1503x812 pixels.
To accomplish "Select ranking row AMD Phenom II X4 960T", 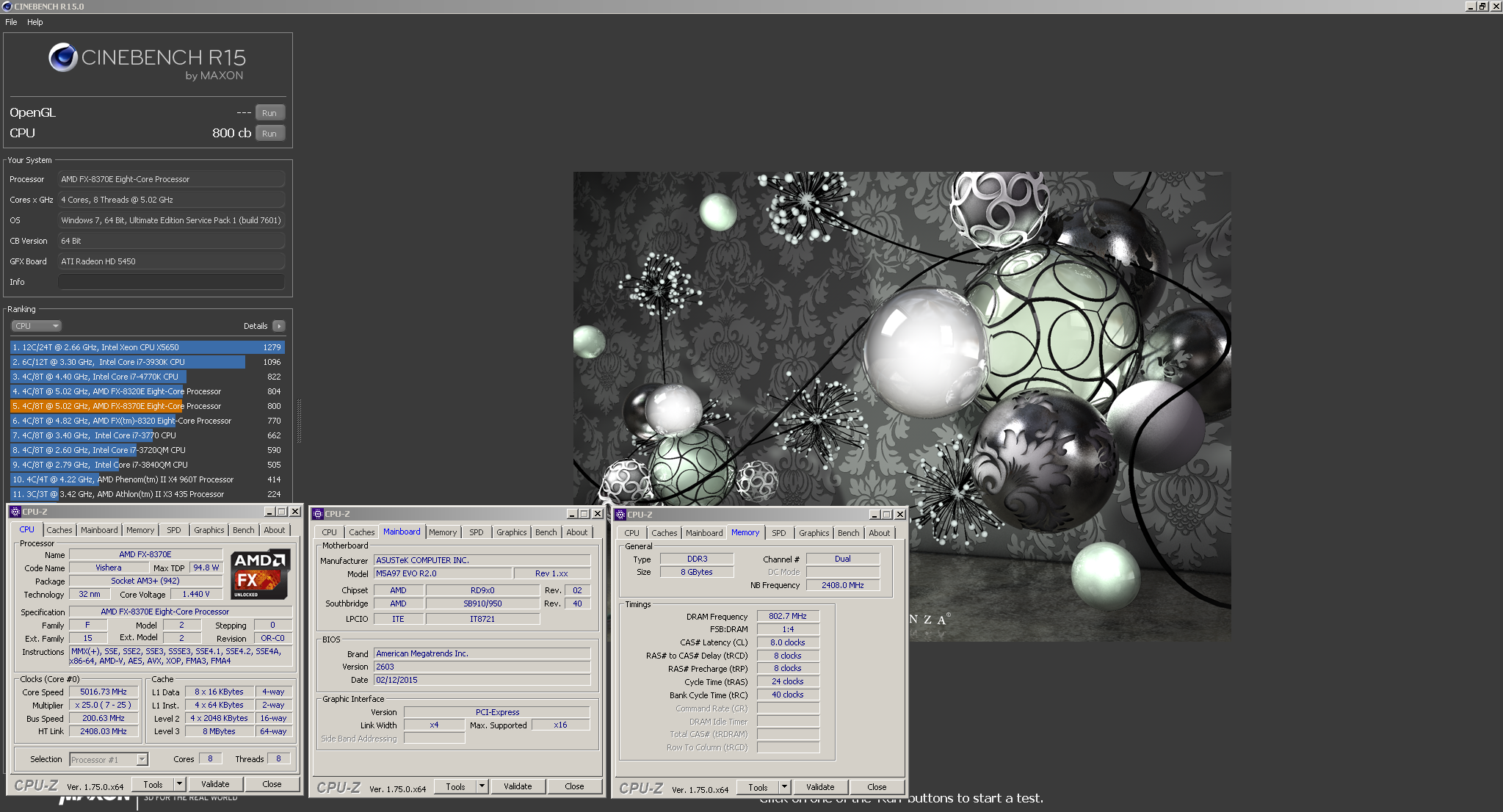I will pyautogui.click(x=147, y=479).
